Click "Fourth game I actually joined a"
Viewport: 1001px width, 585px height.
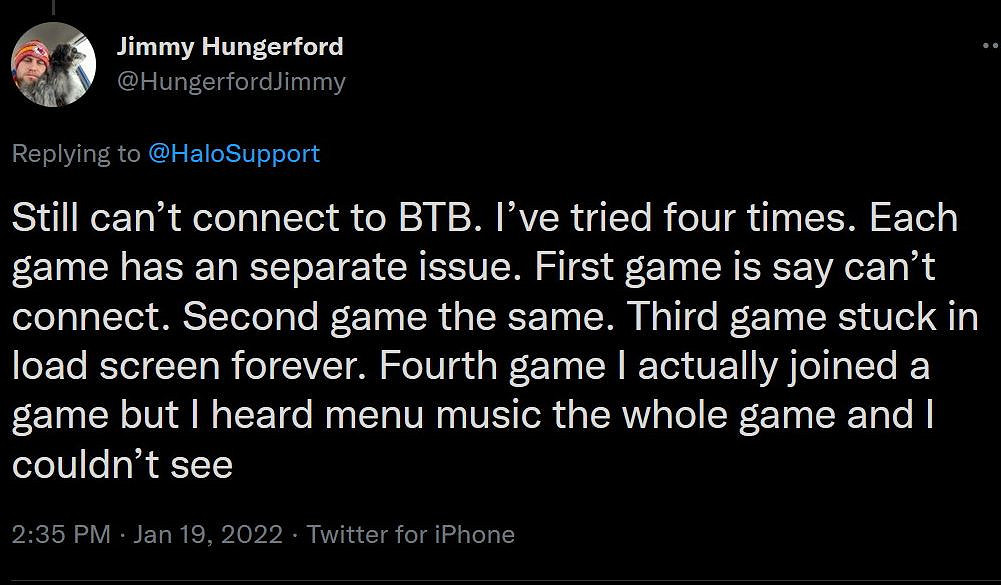pos(654,365)
